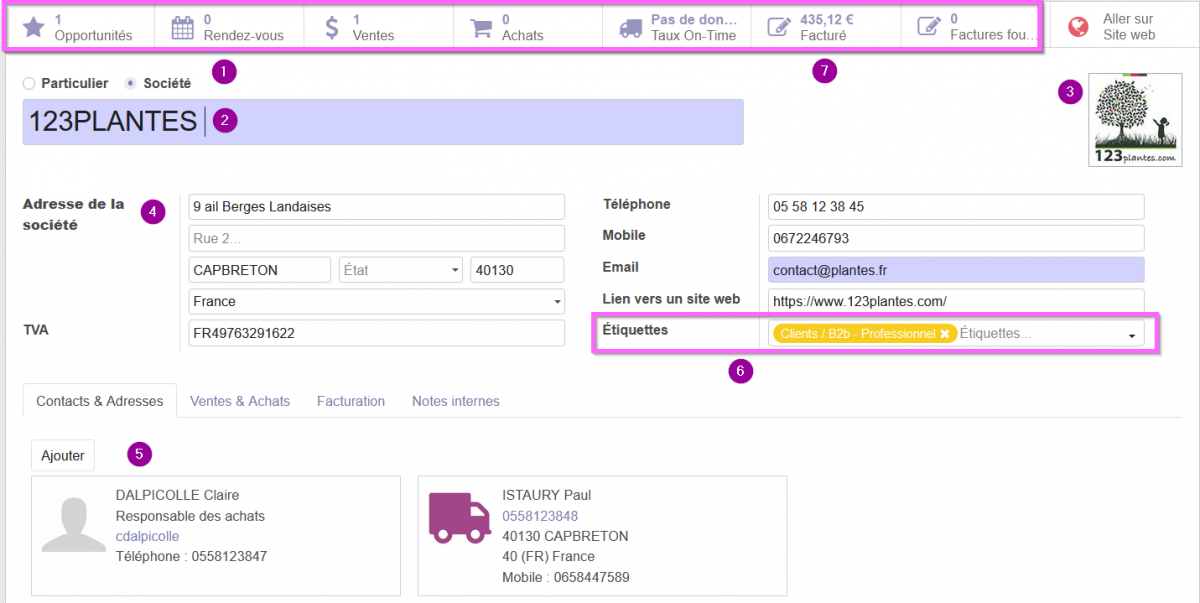
Task: Click the 40130 postal code field
Action: pyautogui.click(x=518, y=270)
